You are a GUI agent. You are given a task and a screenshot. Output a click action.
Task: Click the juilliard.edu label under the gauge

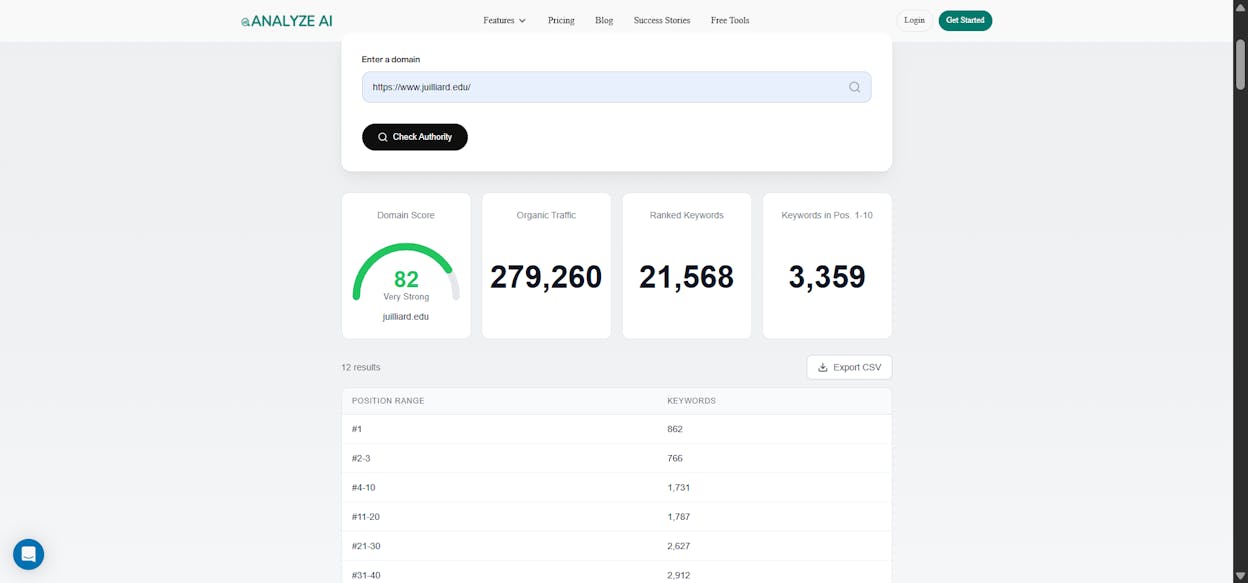coord(406,317)
